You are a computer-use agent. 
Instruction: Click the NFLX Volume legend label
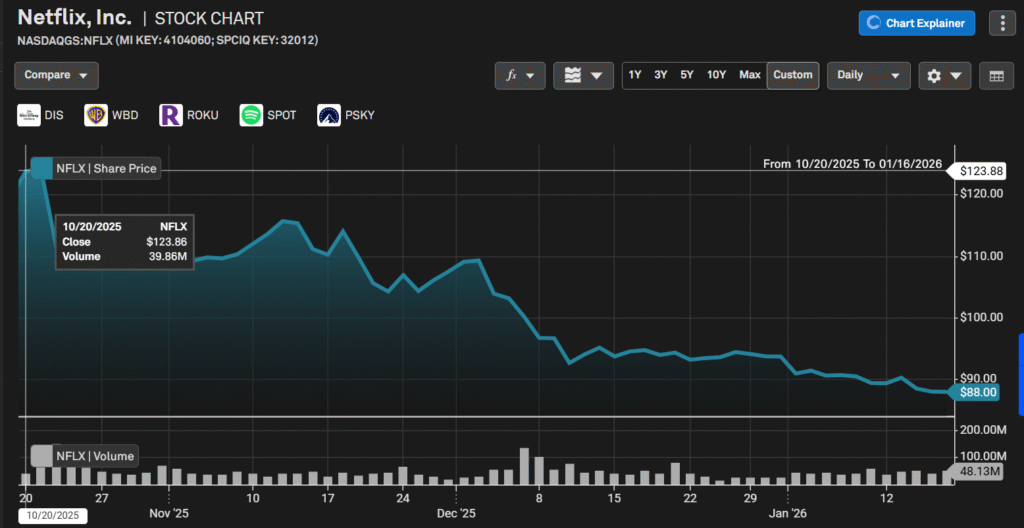(94, 456)
